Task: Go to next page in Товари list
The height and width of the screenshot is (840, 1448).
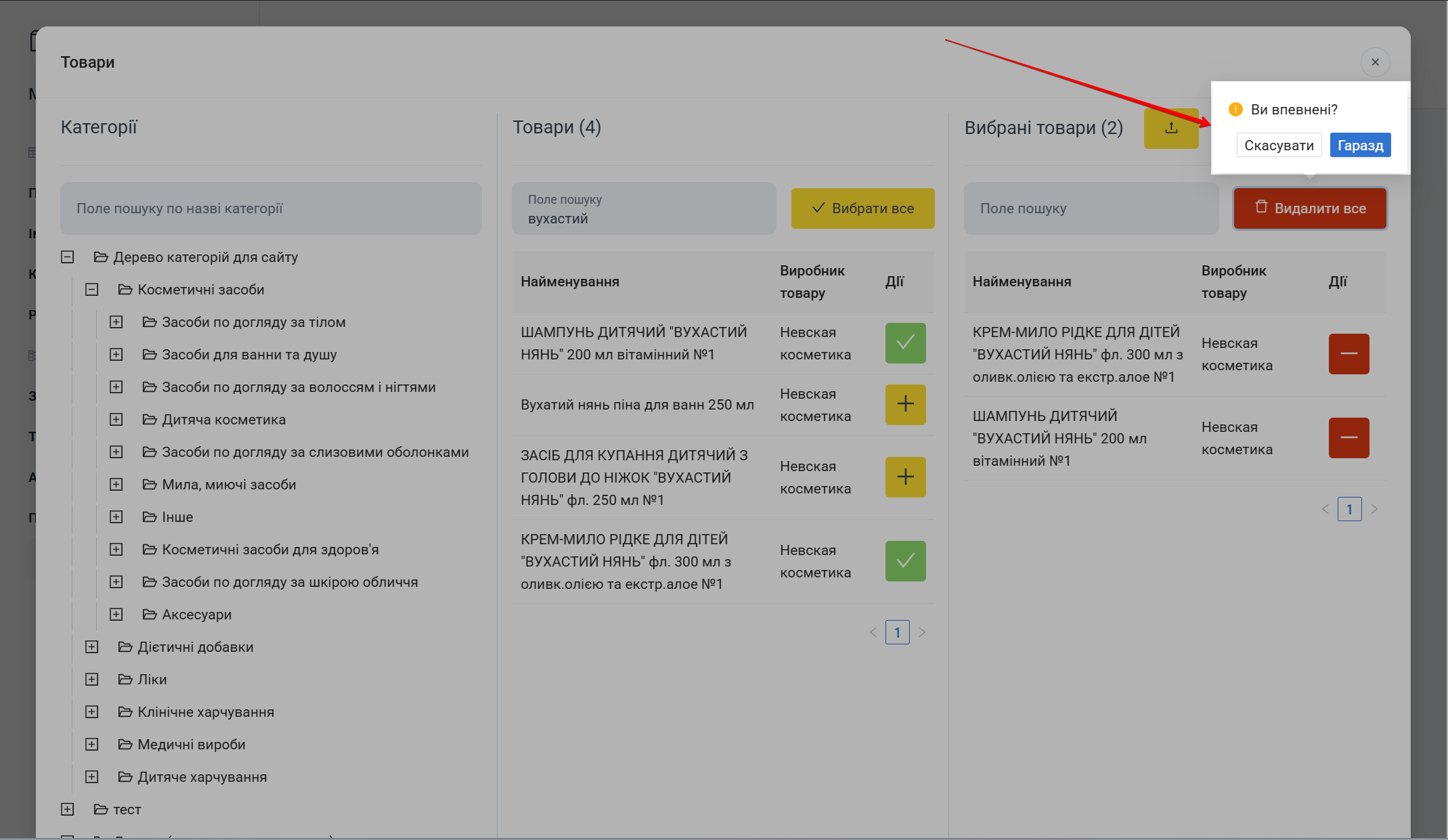Action: (921, 633)
